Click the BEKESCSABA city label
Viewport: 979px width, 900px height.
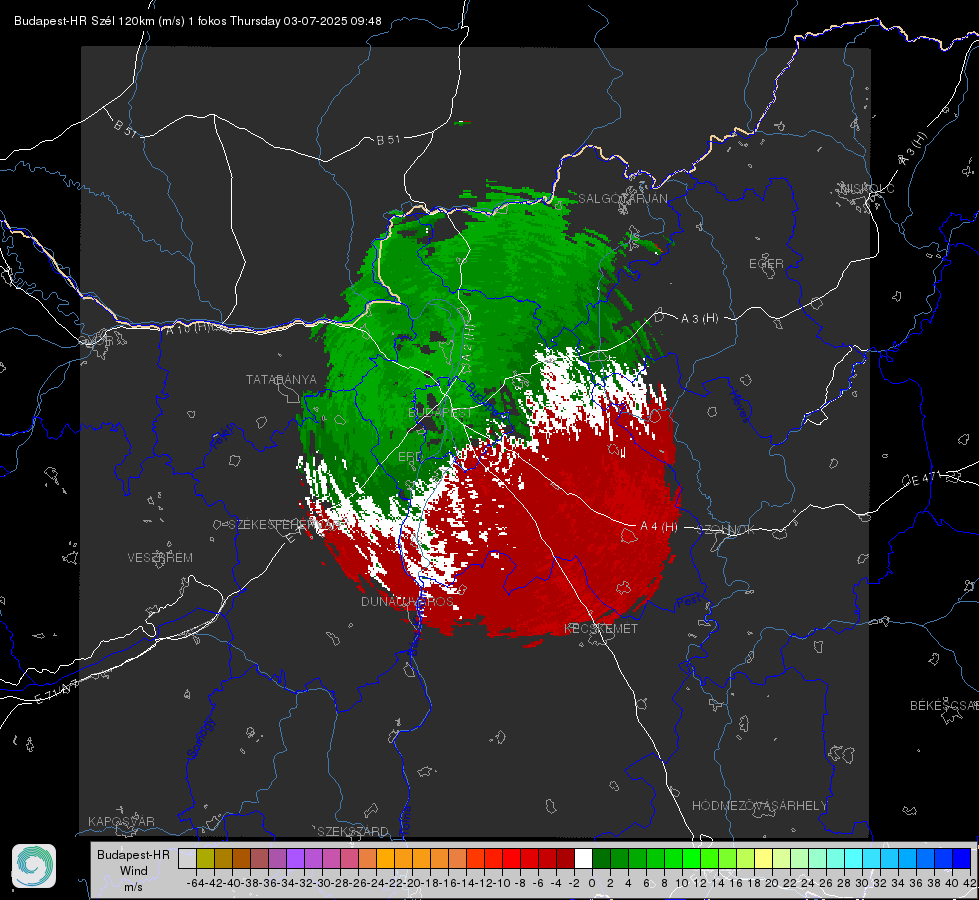[x=944, y=706]
